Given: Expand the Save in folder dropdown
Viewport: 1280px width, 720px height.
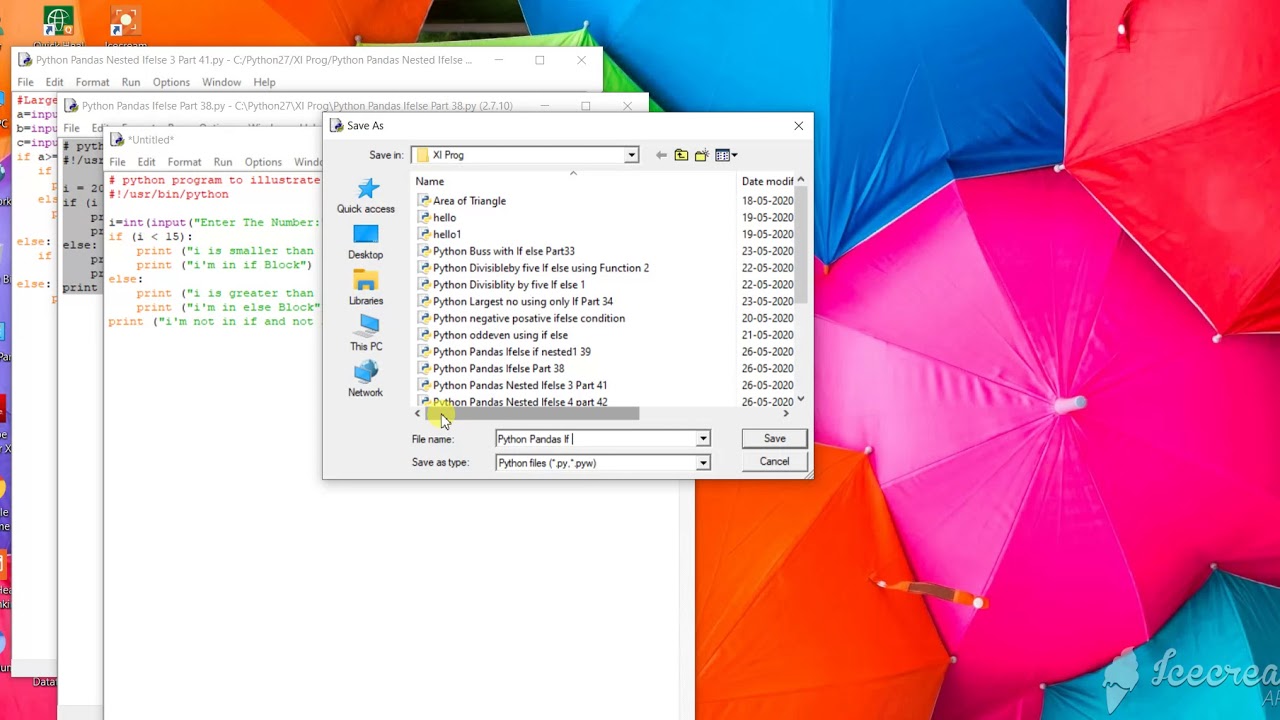Looking at the screenshot, I should click(x=631, y=155).
